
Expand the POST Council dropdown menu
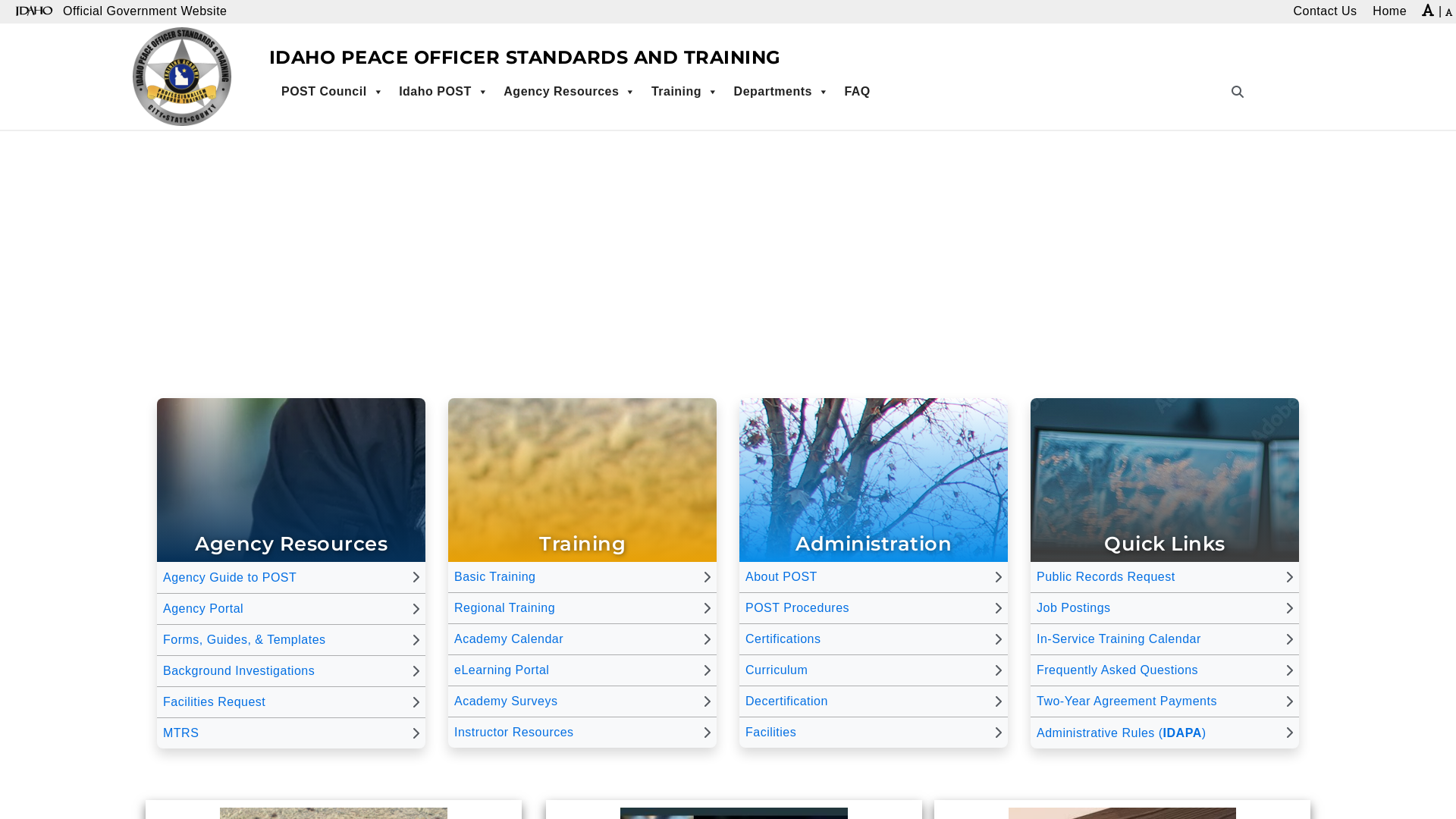pos(331,92)
